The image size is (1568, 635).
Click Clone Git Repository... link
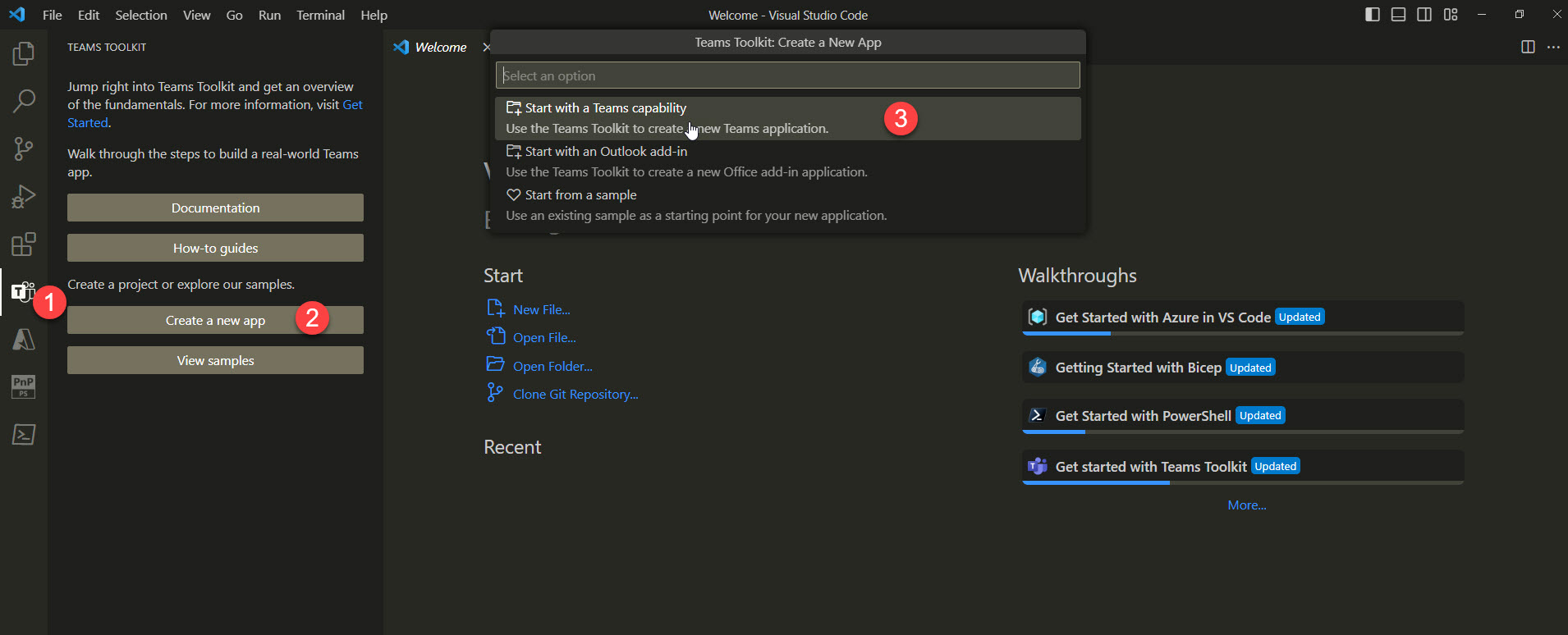click(x=575, y=394)
